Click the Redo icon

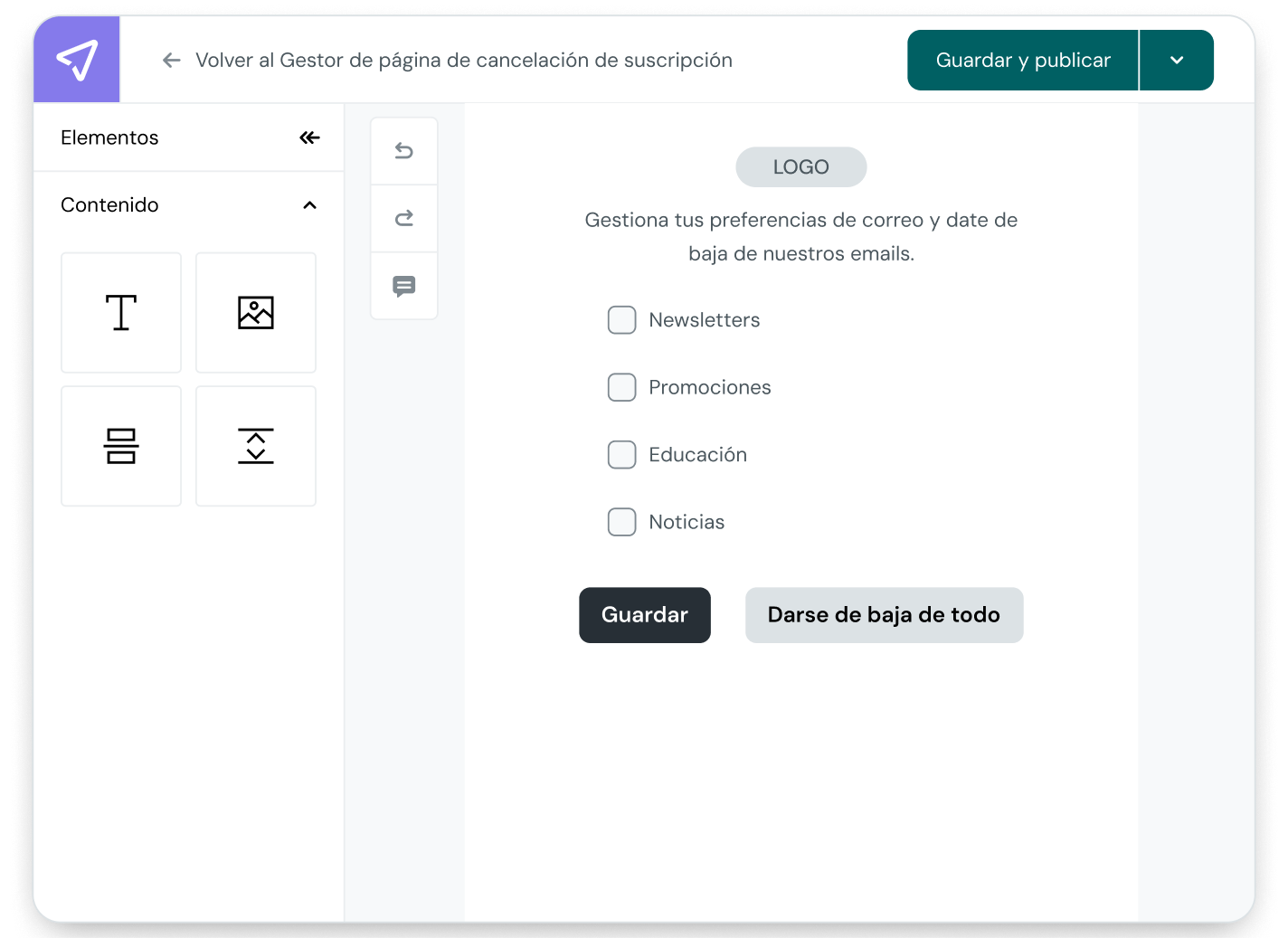403,218
